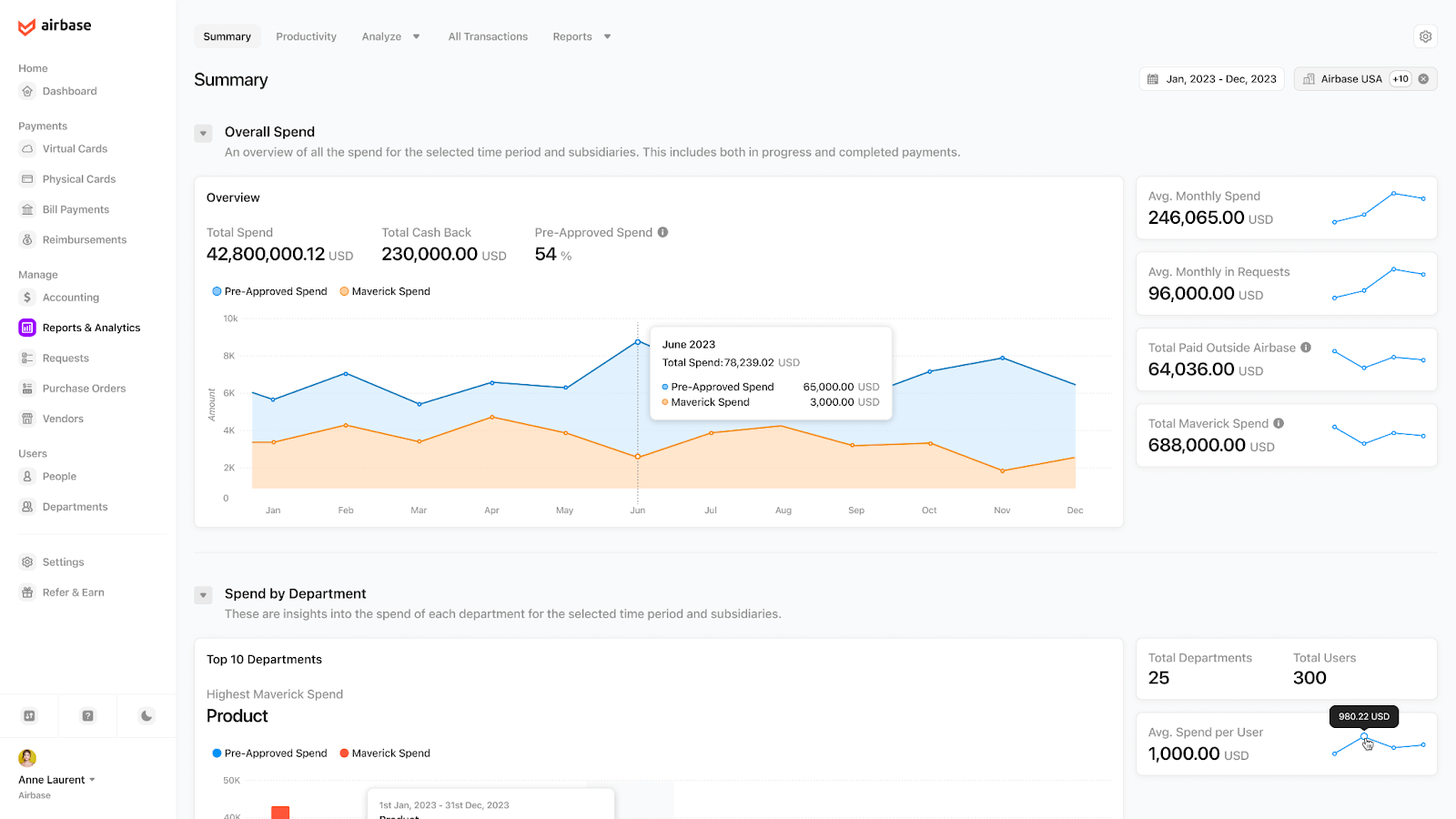Image resolution: width=1456 pixels, height=819 pixels.
Task: Open Reports & Analytics in sidebar
Action: click(x=91, y=328)
